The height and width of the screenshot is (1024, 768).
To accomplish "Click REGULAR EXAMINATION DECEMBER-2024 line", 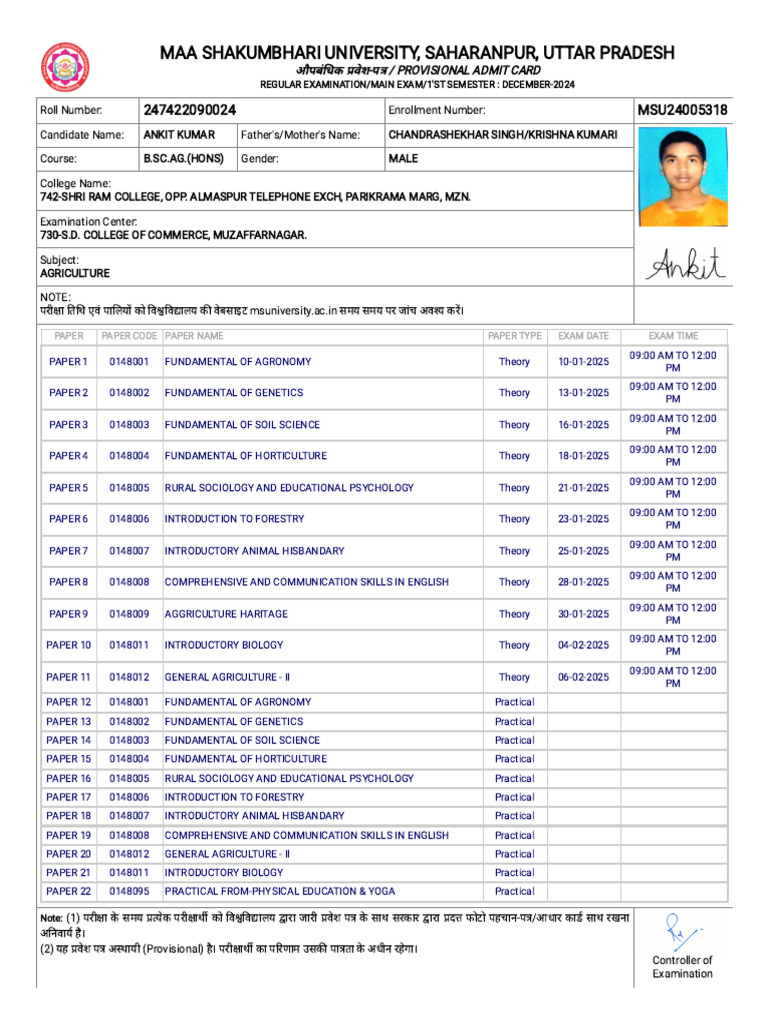I will point(417,85).
